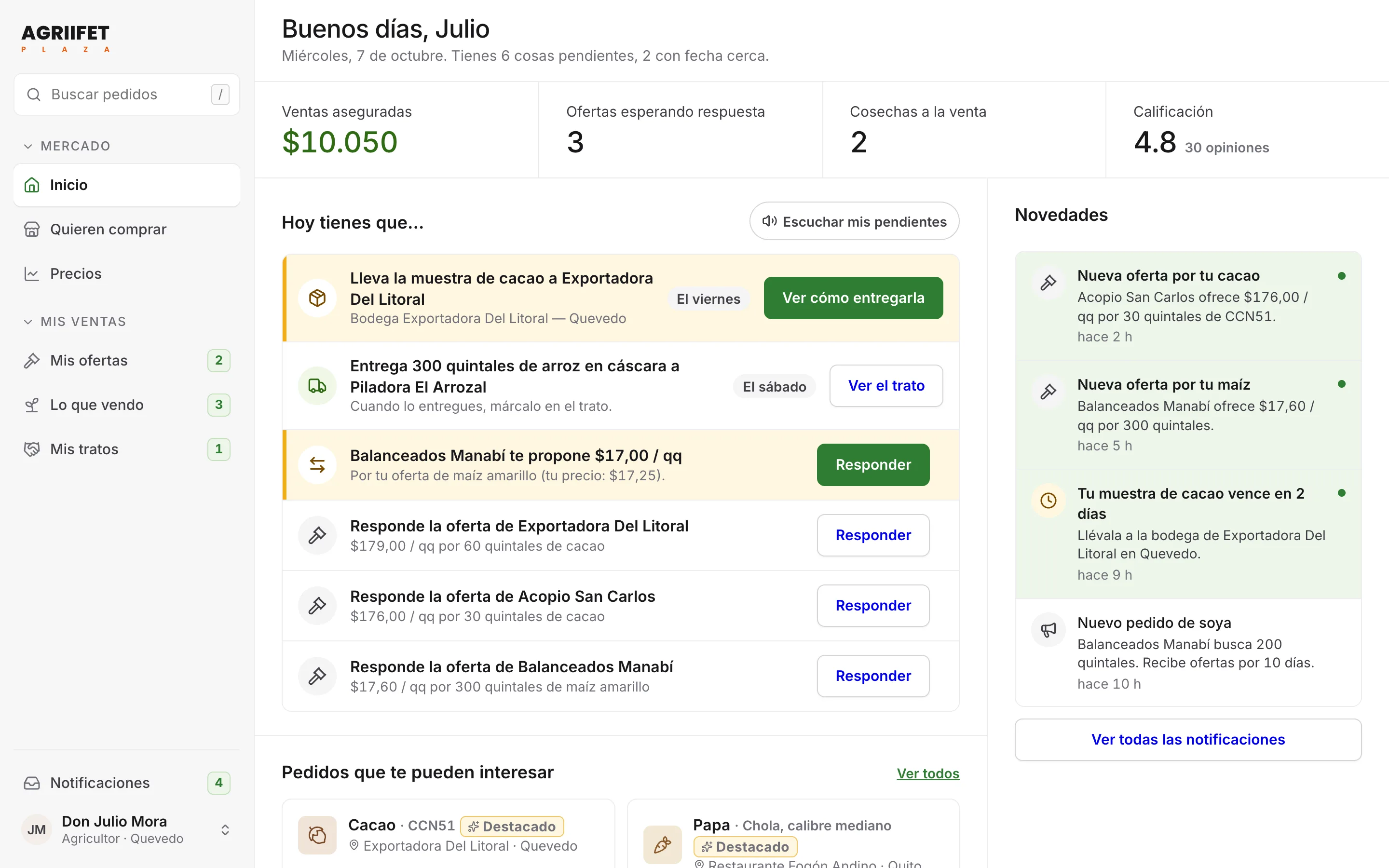Click green Responder for Balanceados $17,00 proposal
The width and height of the screenshot is (1389, 868).
point(873,464)
